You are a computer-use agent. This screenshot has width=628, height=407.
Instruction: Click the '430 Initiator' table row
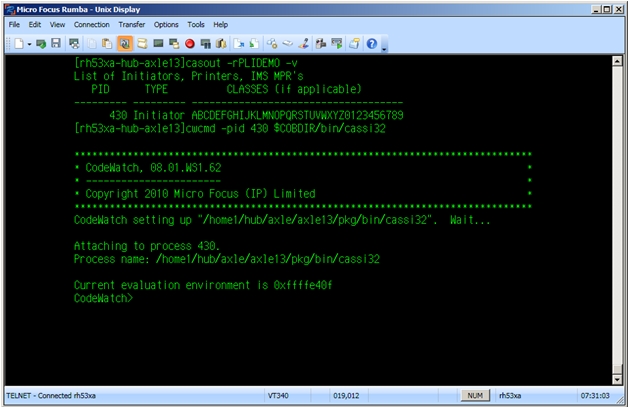256,115
